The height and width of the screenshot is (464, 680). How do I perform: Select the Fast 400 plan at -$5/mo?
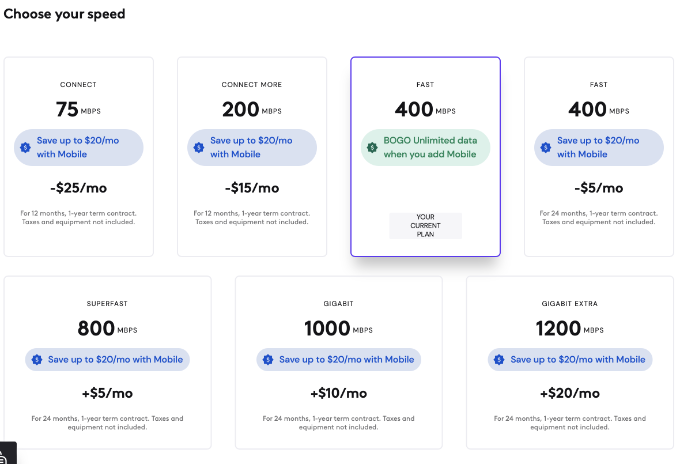(599, 157)
